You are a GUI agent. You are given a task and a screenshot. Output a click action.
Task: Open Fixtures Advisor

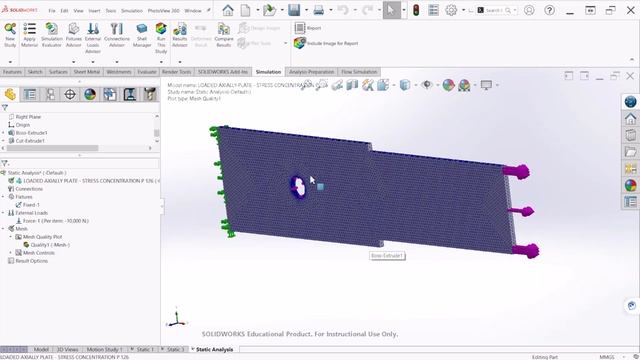click(x=73, y=35)
